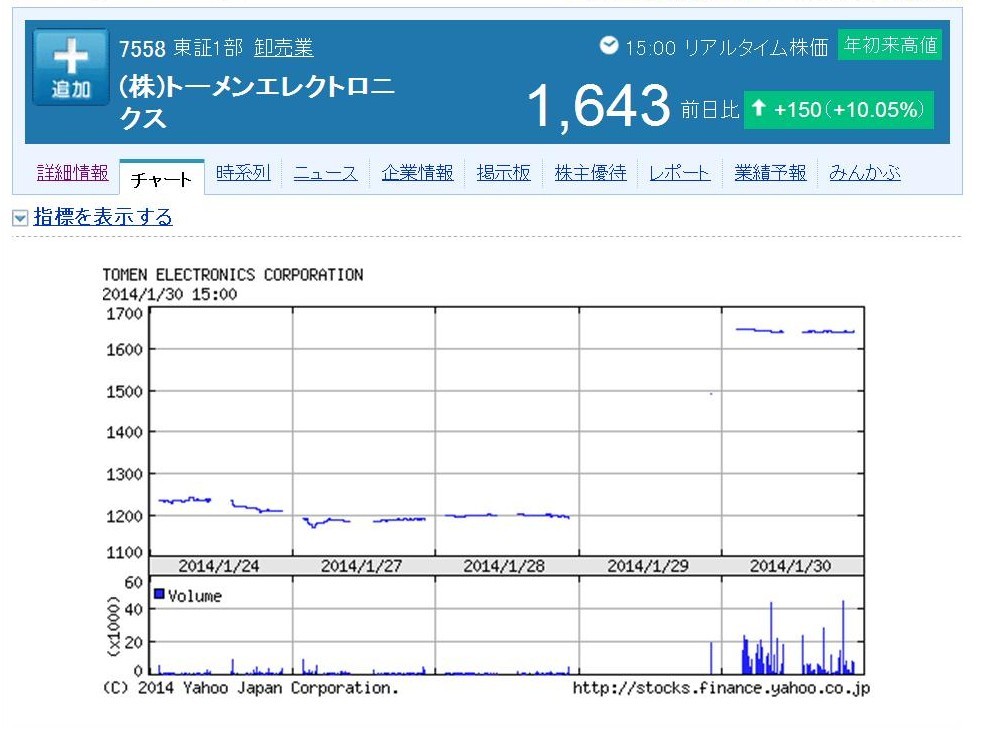Click the (C) 2014 Yahoo Japan Corporation. text
Image resolution: width=985 pixels, height=744 pixels.
(251, 688)
